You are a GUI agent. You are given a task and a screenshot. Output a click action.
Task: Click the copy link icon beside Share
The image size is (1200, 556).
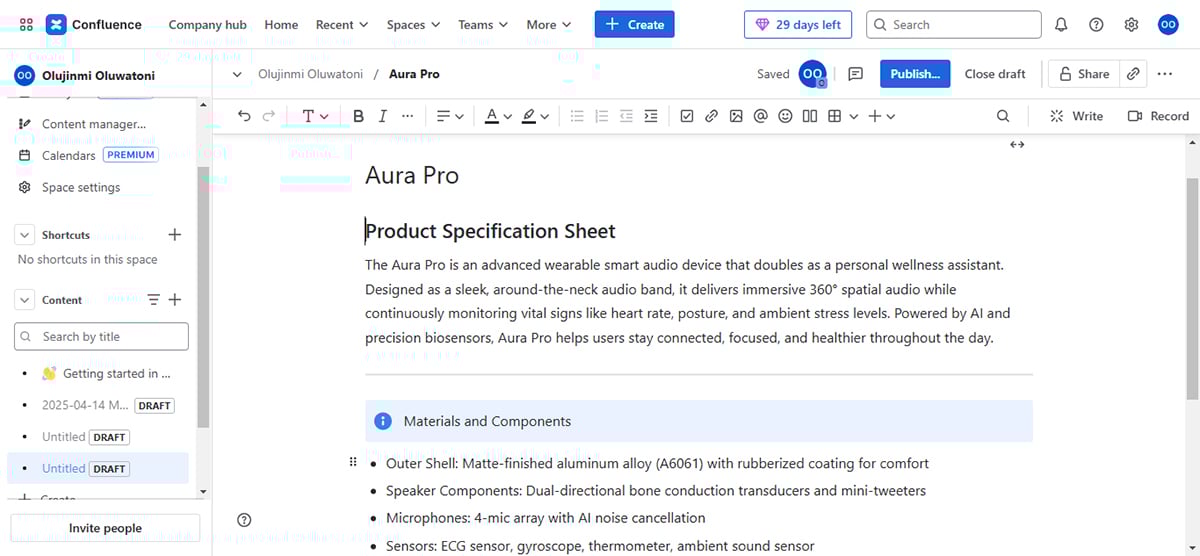click(1133, 74)
